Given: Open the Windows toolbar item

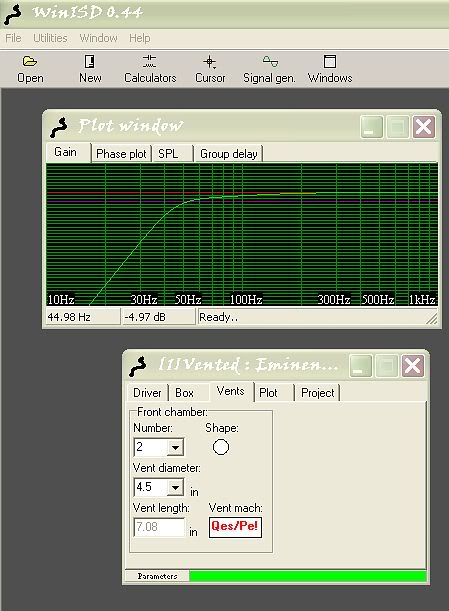Looking at the screenshot, I should (x=330, y=62).
